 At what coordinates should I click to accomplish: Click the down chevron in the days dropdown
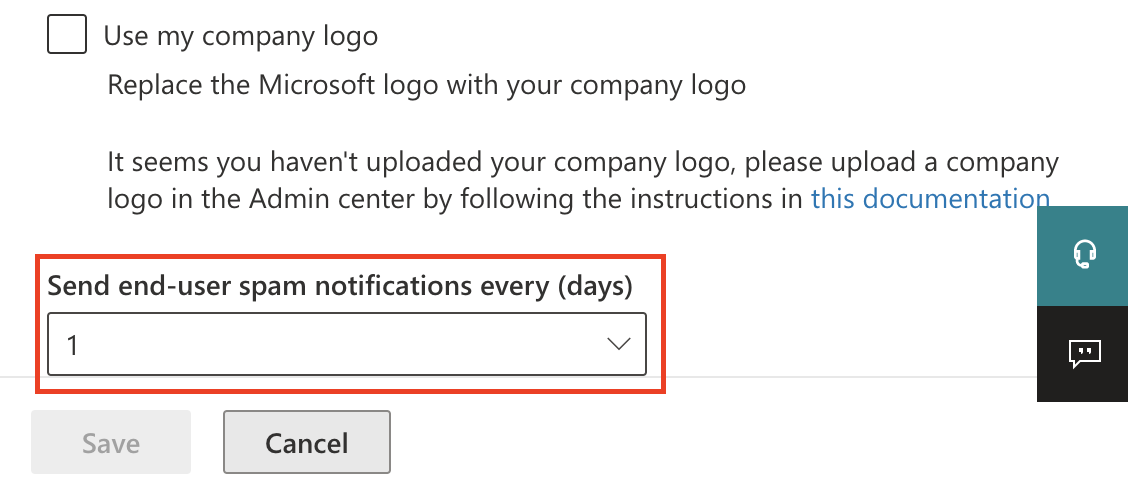[619, 344]
